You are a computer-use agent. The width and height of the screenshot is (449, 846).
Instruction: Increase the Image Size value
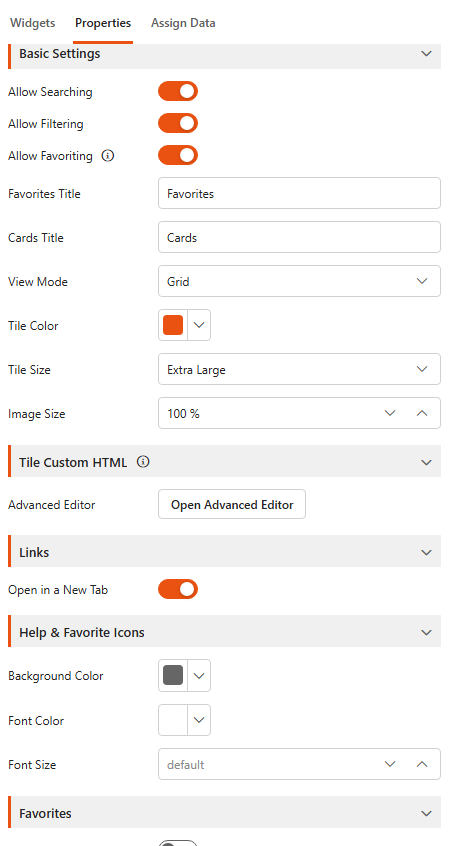click(x=423, y=414)
